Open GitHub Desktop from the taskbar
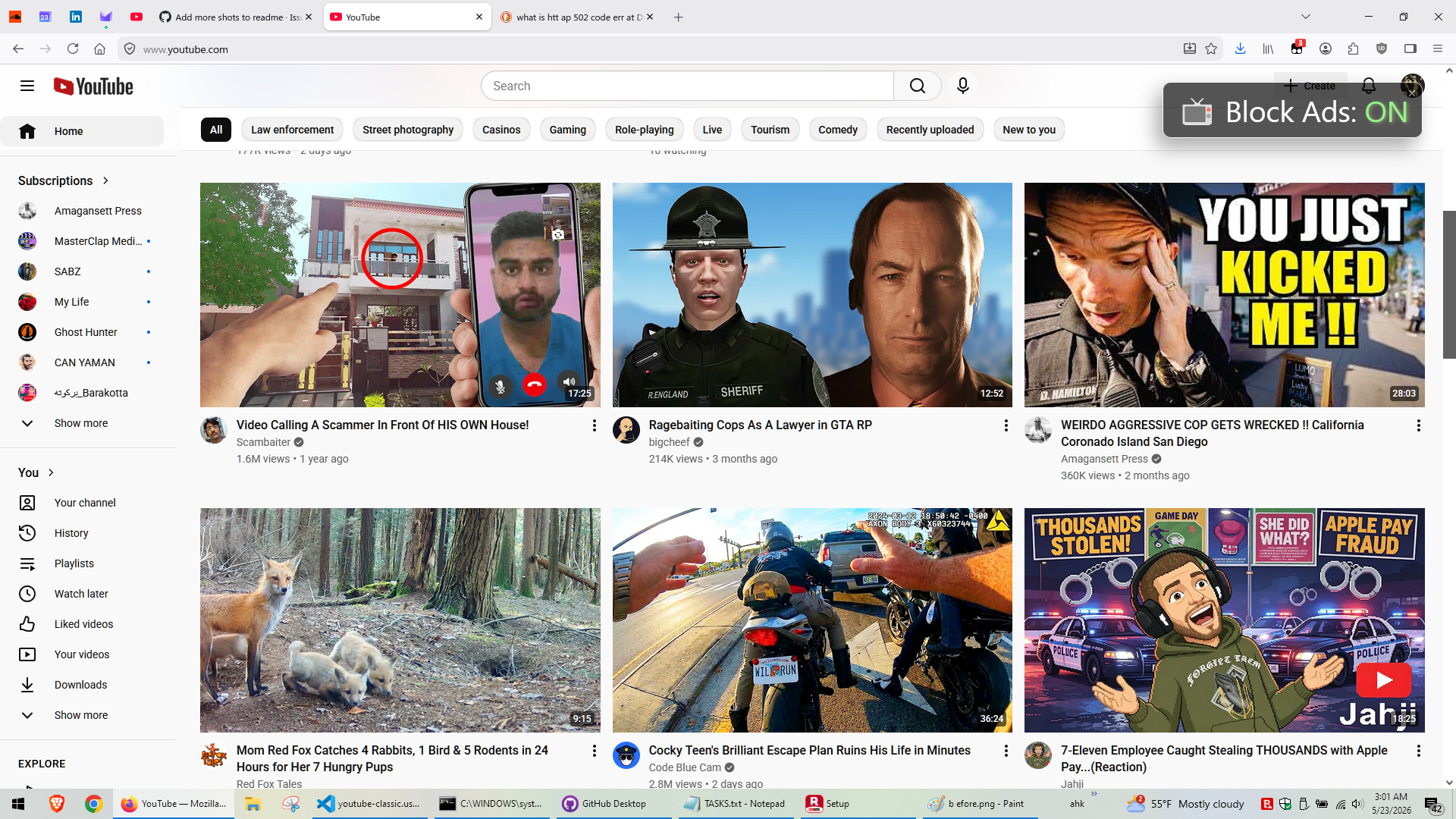Viewport: 1456px width, 819px height. click(x=605, y=804)
